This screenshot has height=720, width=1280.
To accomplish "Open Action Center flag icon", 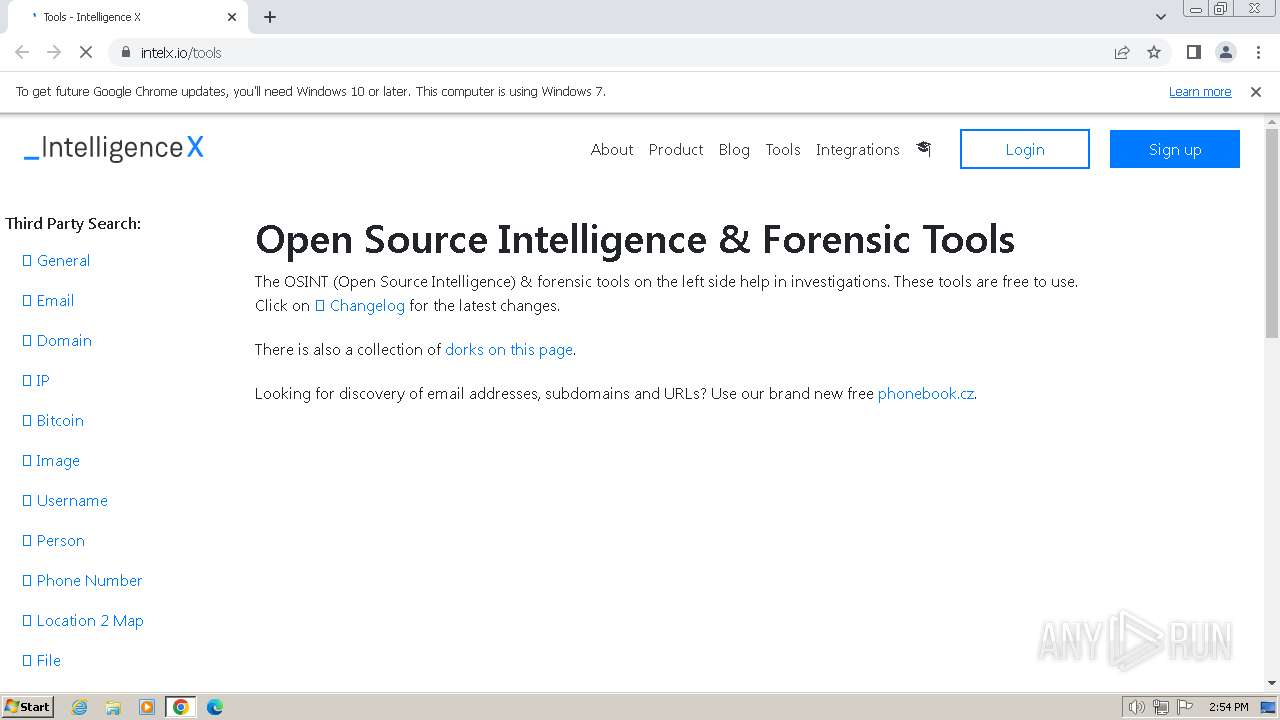I will tap(1185, 707).
